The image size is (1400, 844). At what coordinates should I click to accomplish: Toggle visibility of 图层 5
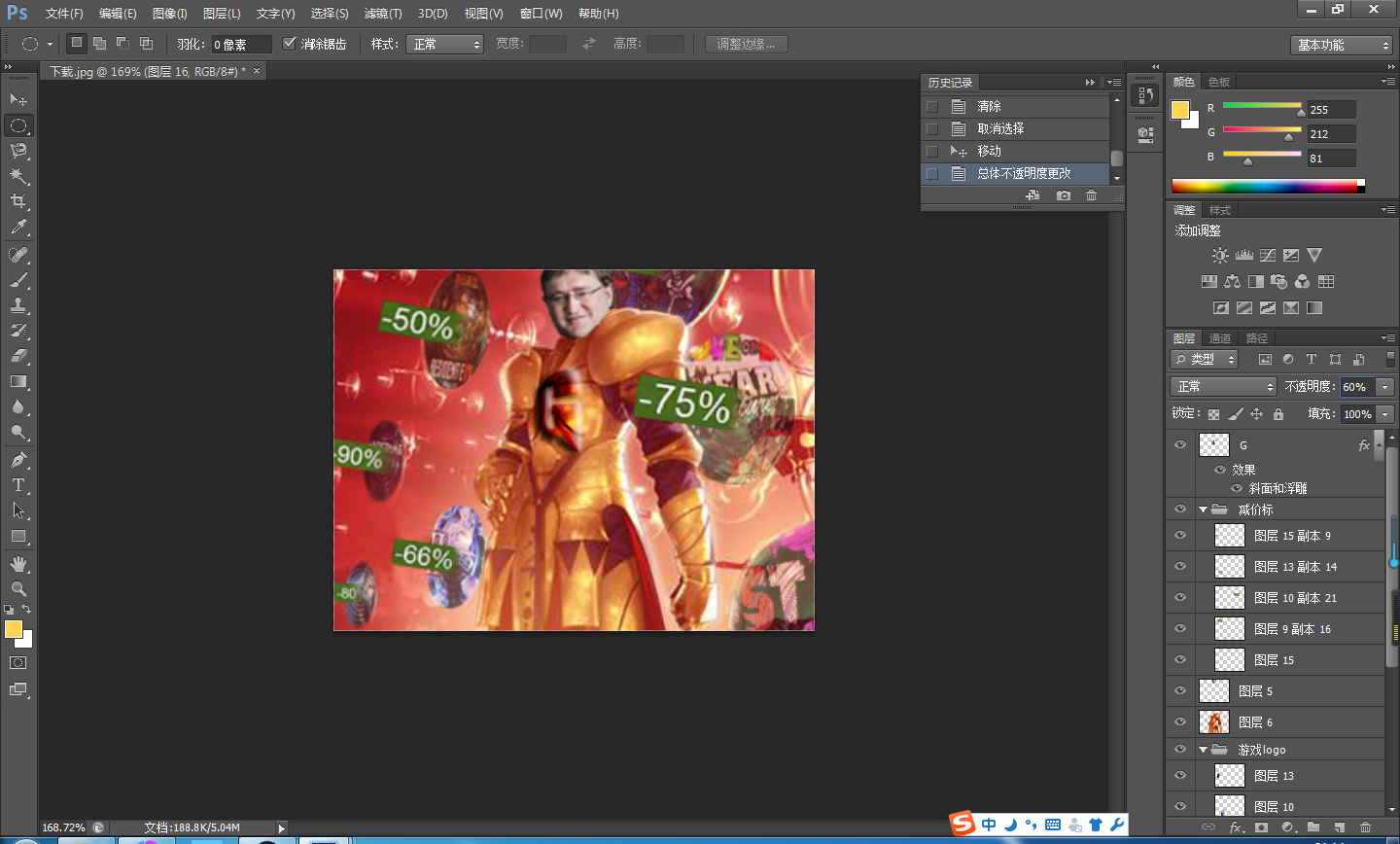click(1180, 690)
